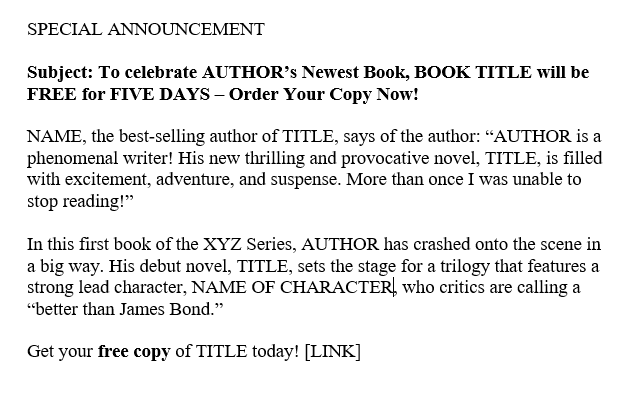Click the word Subject: in bold line

[60, 73]
